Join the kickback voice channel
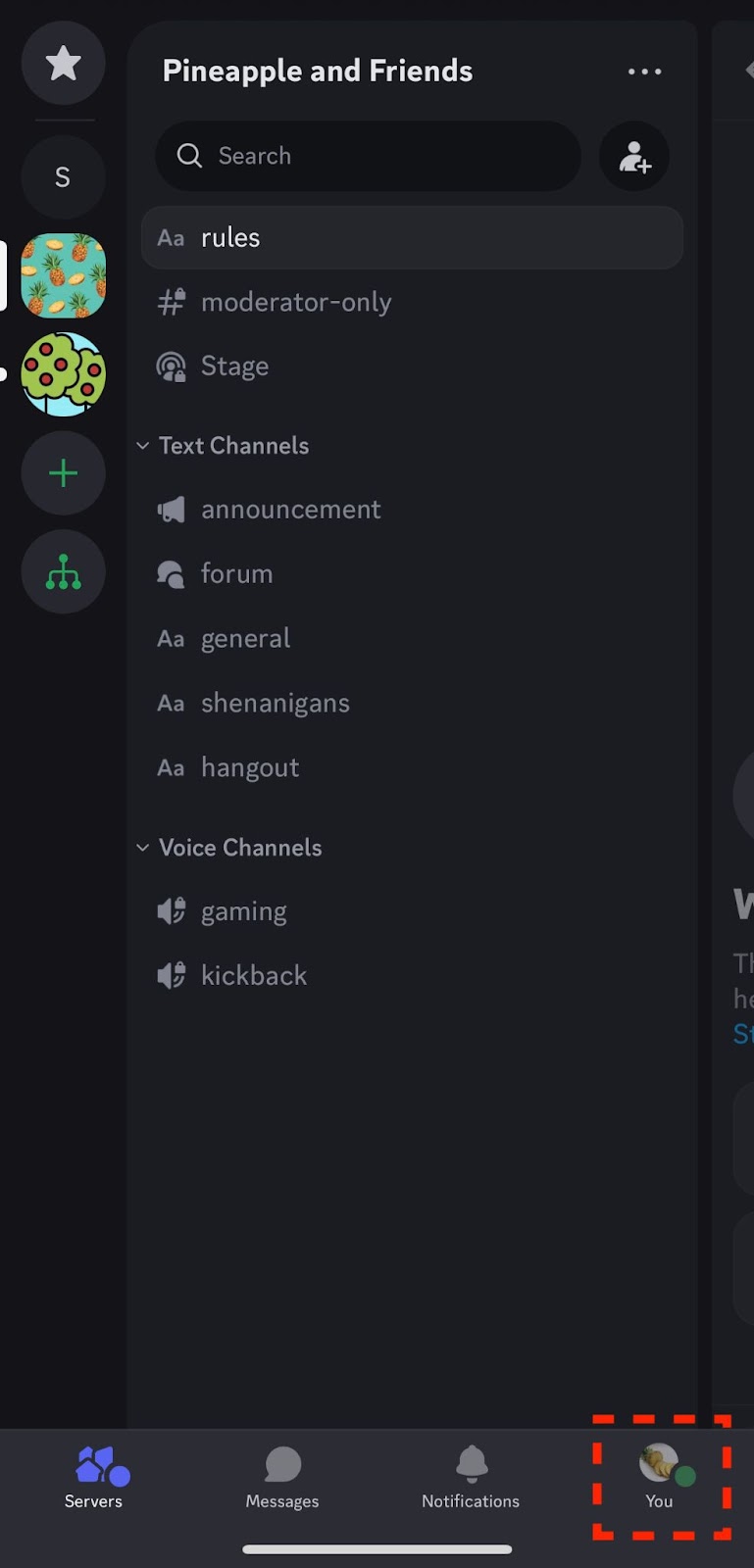This screenshot has width=754, height=1568. (x=254, y=975)
